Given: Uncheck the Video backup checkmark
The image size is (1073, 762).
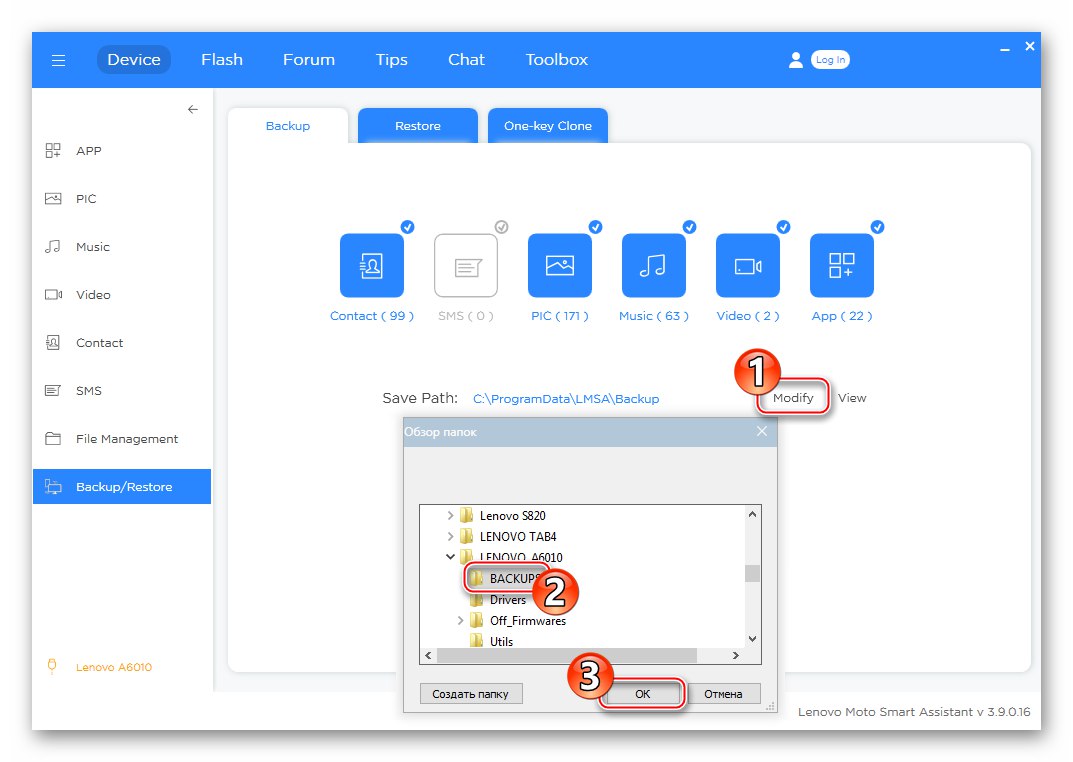Looking at the screenshot, I should [x=784, y=227].
